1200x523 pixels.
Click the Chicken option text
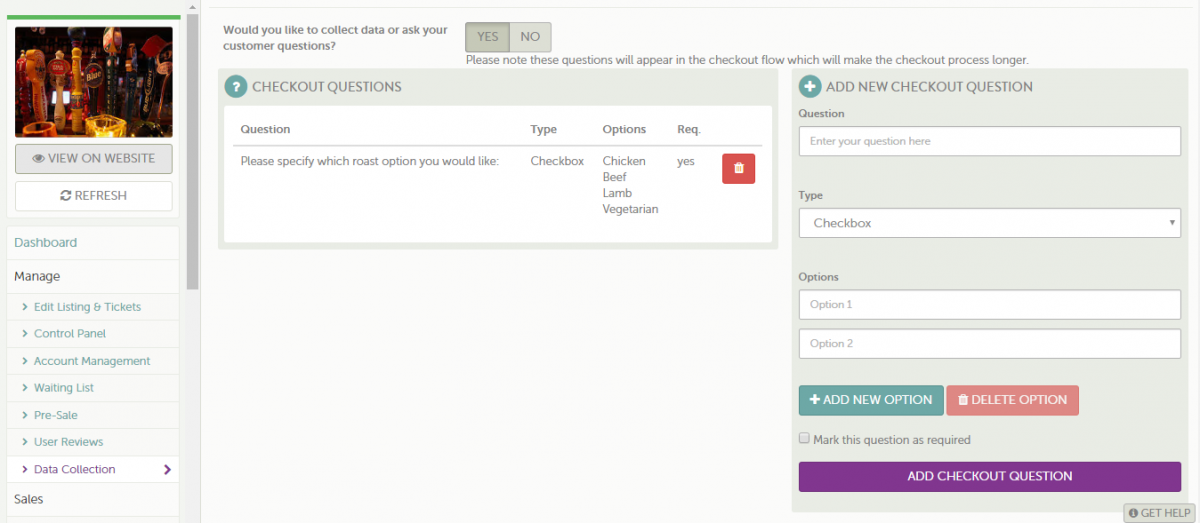pyautogui.click(x=624, y=161)
